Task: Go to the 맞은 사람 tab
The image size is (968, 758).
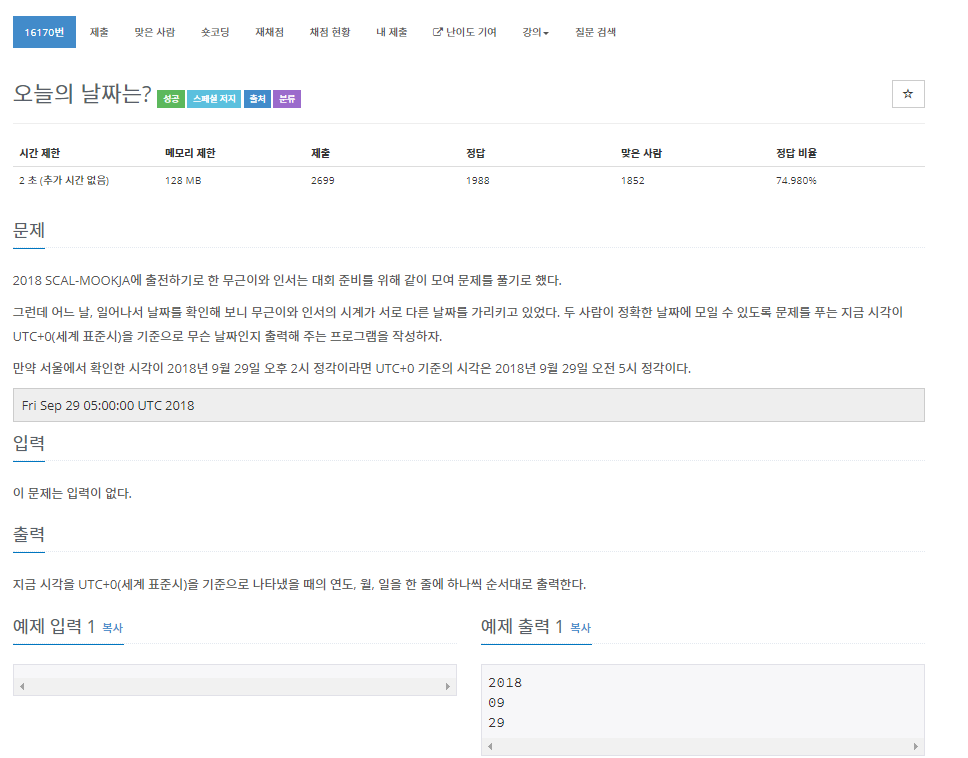Action: click(154, 32)
